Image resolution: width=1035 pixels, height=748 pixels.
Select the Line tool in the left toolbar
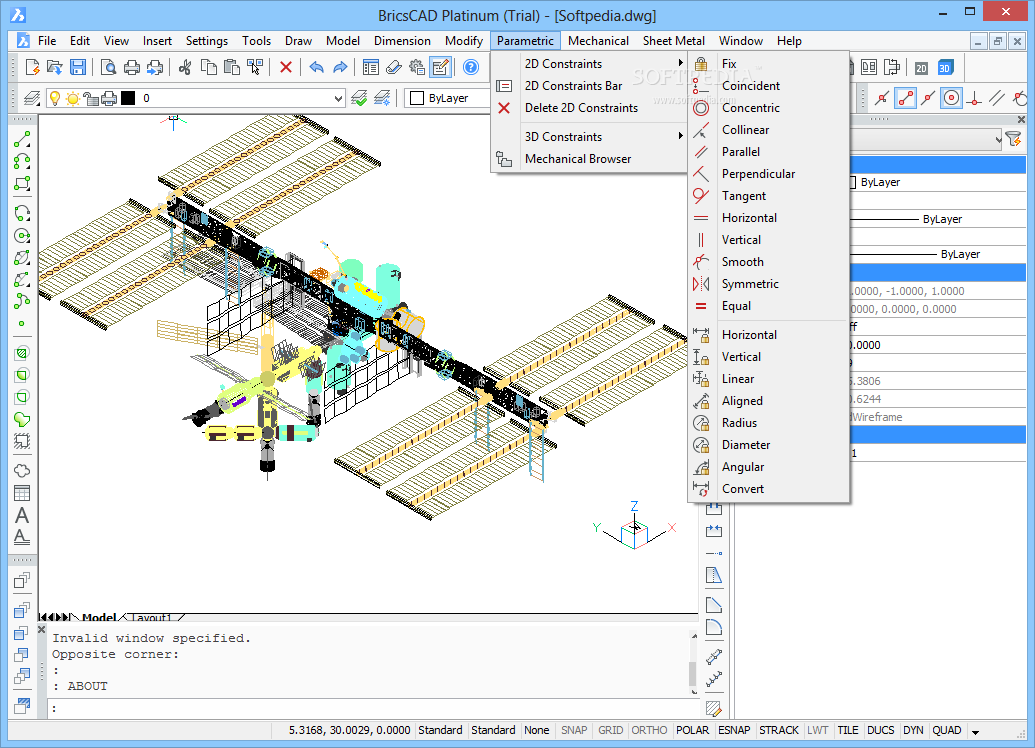[x=22, y=139]
